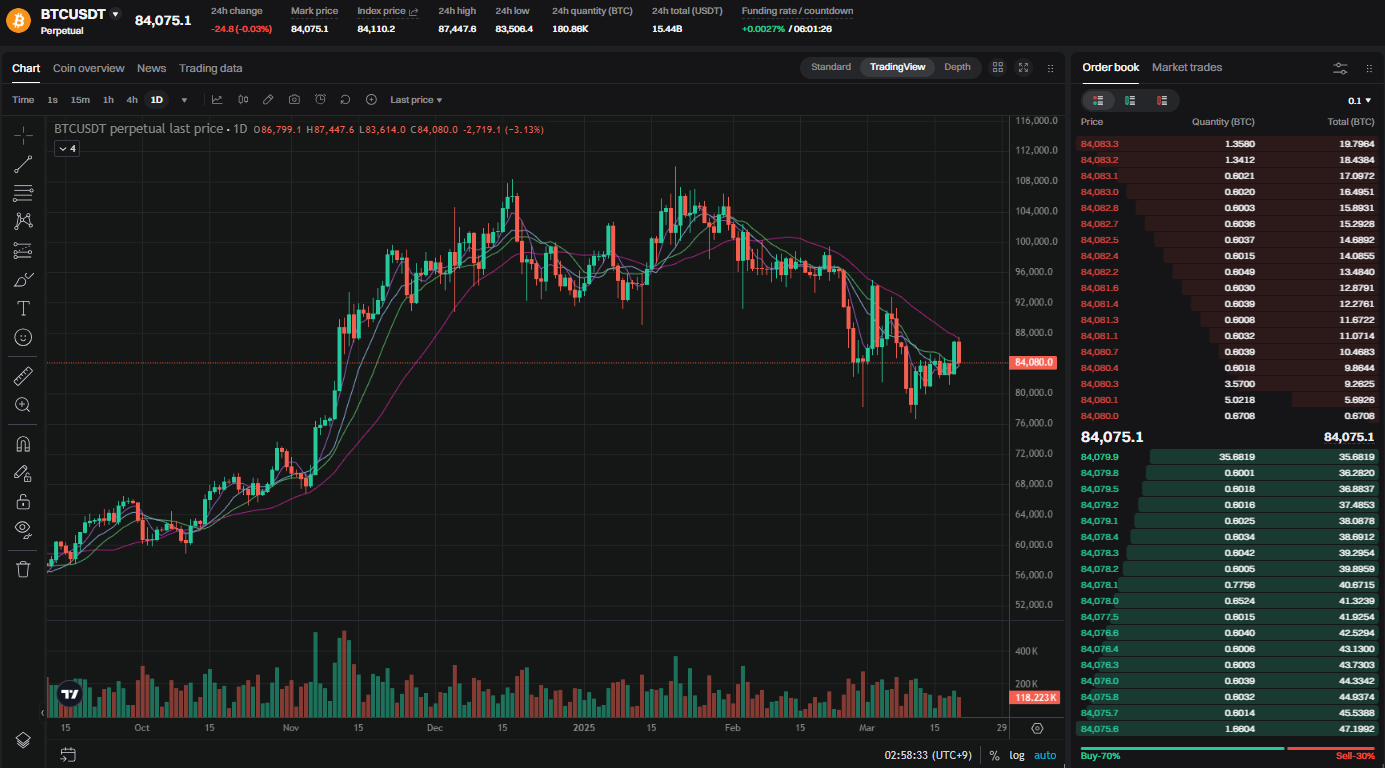Set interval to 15m
This screenshot has width=1385, height=768.
coord(80,100)
